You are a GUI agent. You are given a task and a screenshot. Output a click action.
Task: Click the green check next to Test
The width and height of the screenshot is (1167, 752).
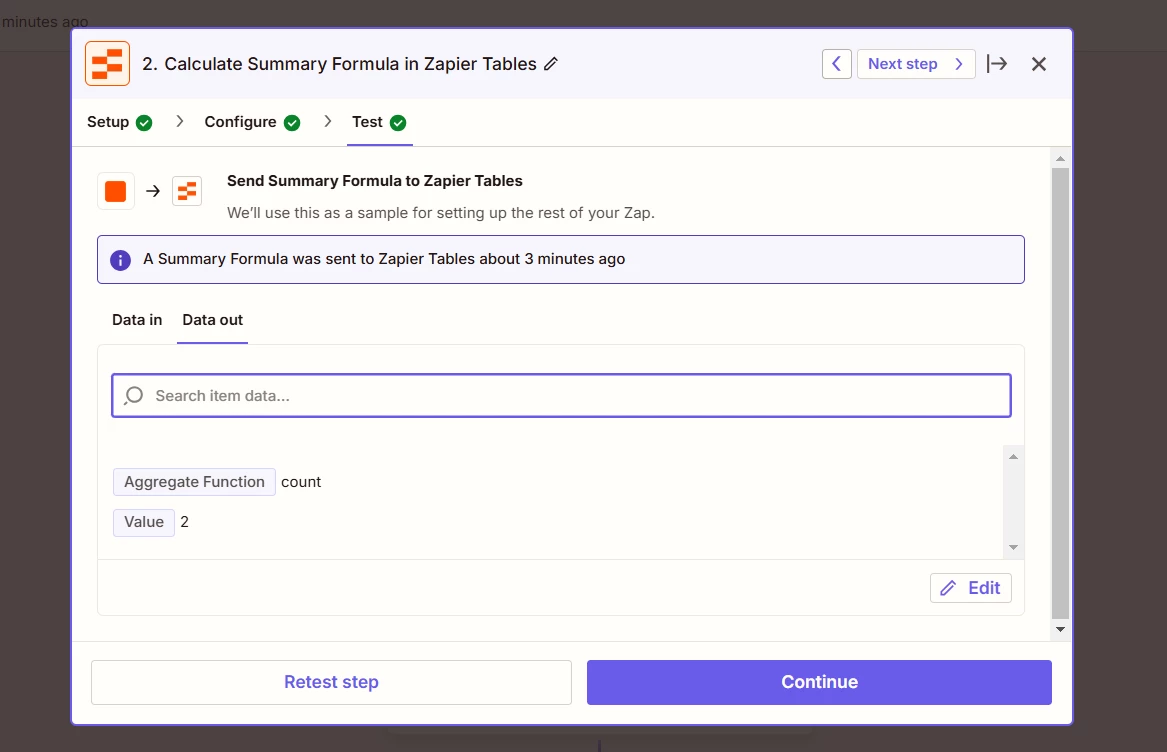(x=398, y=123)
